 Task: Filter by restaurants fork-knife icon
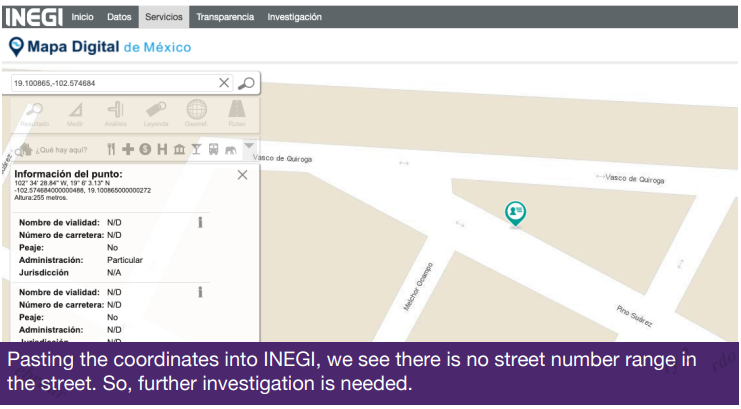111,149
